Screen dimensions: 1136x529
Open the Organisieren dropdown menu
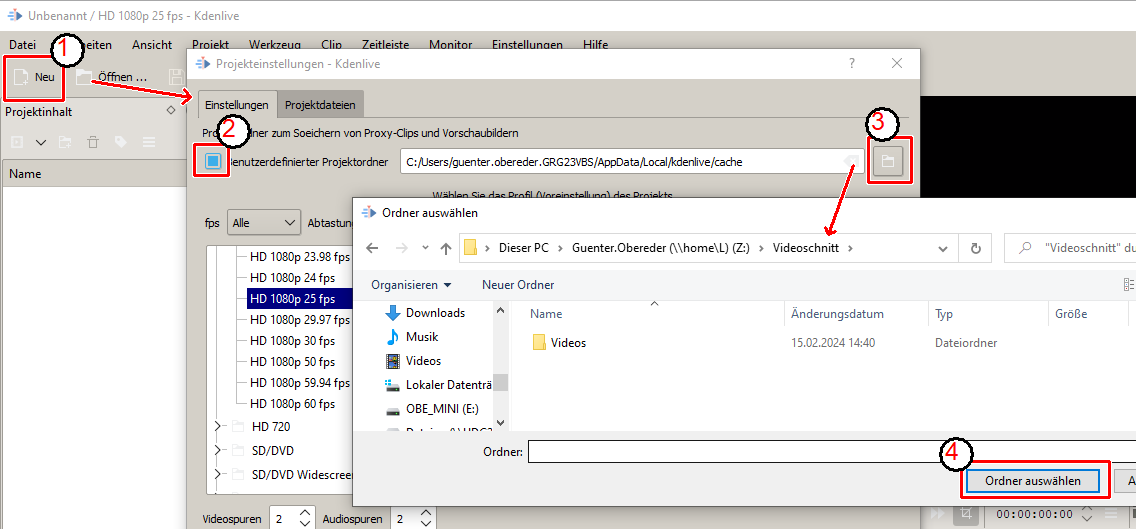pos(411,285)
